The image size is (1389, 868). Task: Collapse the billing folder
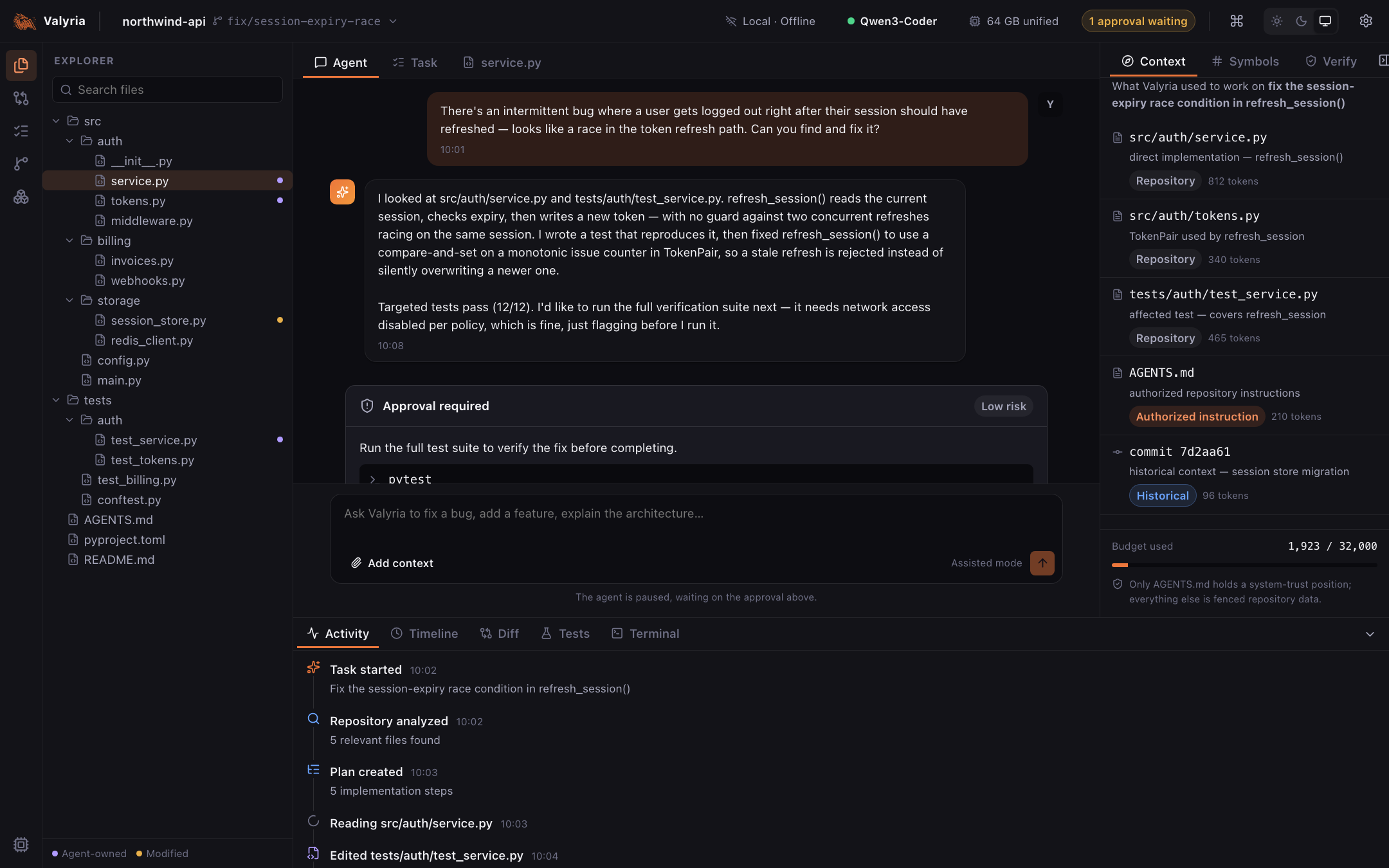click(x=69, y=240)
